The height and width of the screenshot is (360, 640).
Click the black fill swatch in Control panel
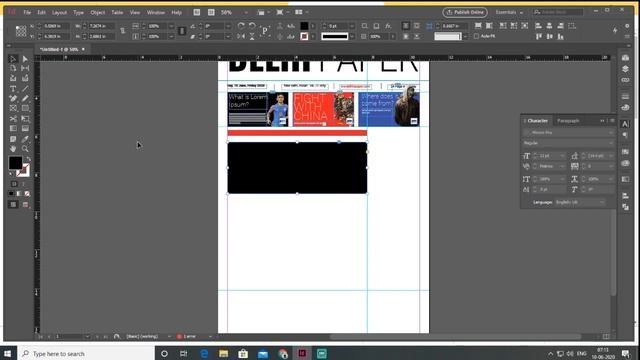click(304, 26)
